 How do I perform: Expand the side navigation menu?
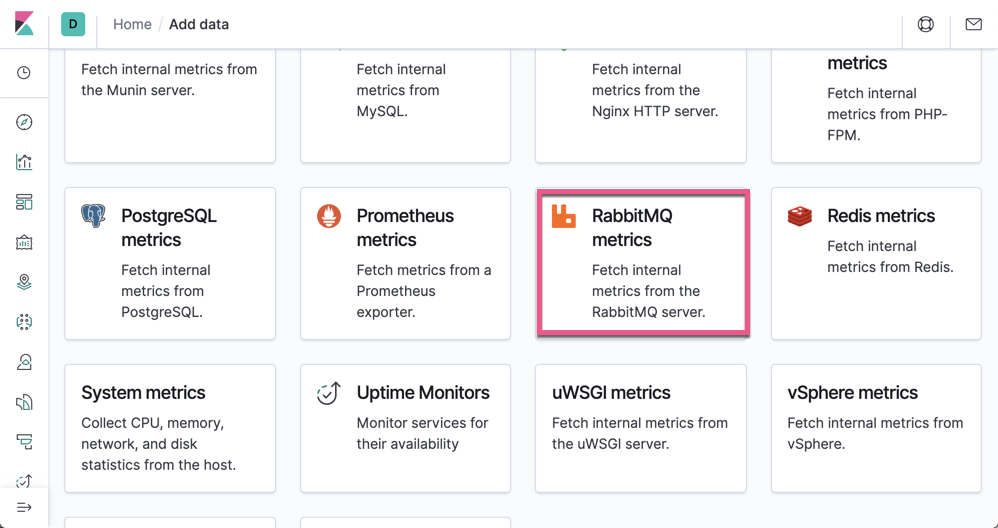coord(24,508)
